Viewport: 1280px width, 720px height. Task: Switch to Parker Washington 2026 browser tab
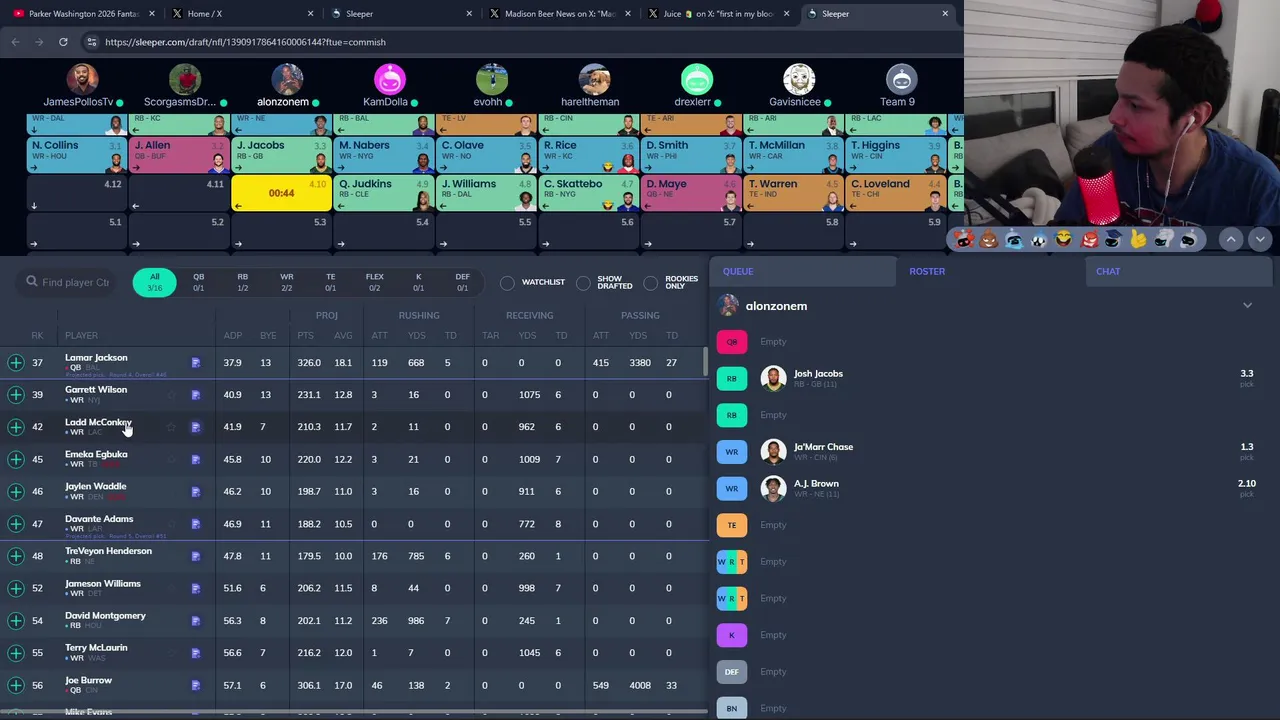click(x=83, y=14)
